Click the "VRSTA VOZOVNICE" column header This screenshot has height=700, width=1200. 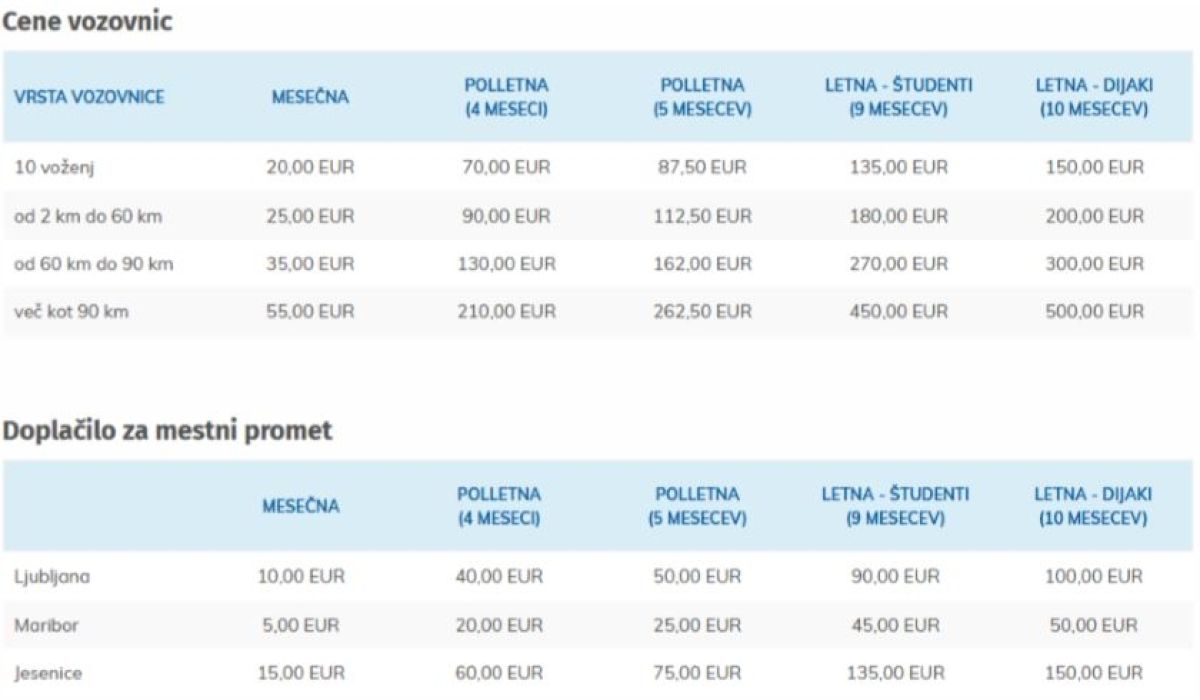(x=89, y=97)
